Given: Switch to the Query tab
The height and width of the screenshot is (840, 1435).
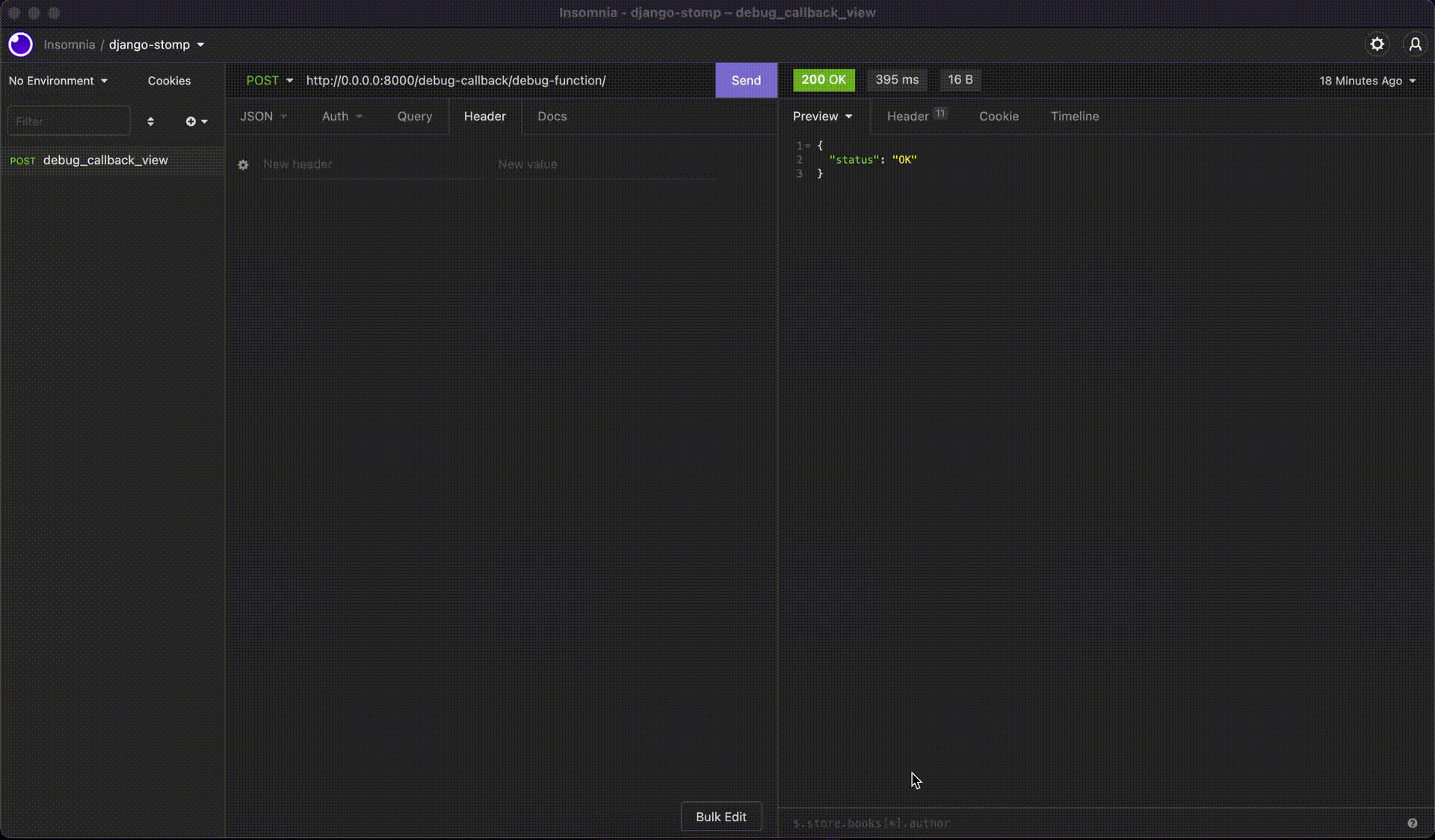Looking at the screenshot, I should [414, 117].
